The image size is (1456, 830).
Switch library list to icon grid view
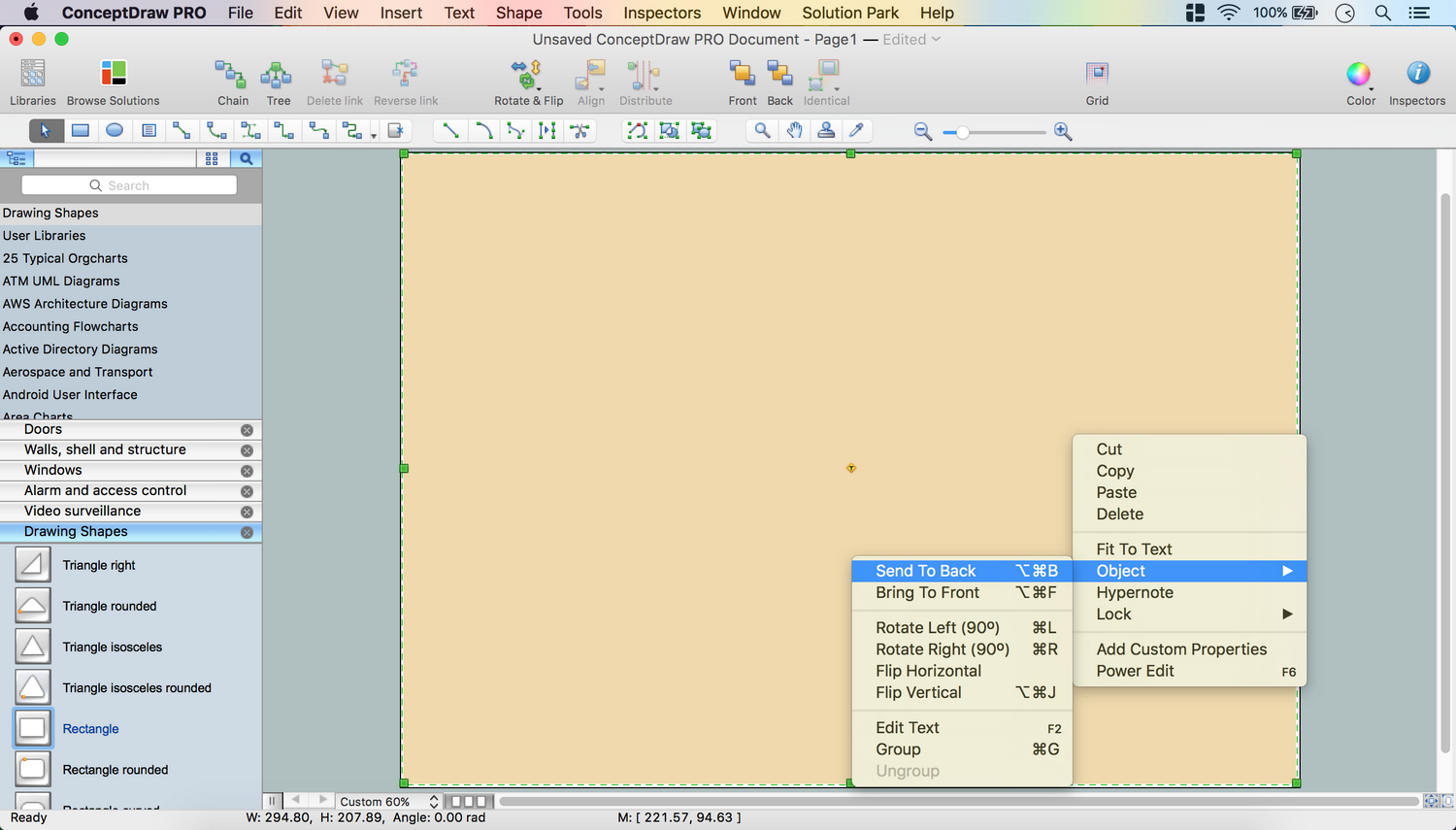coord(212,158)
